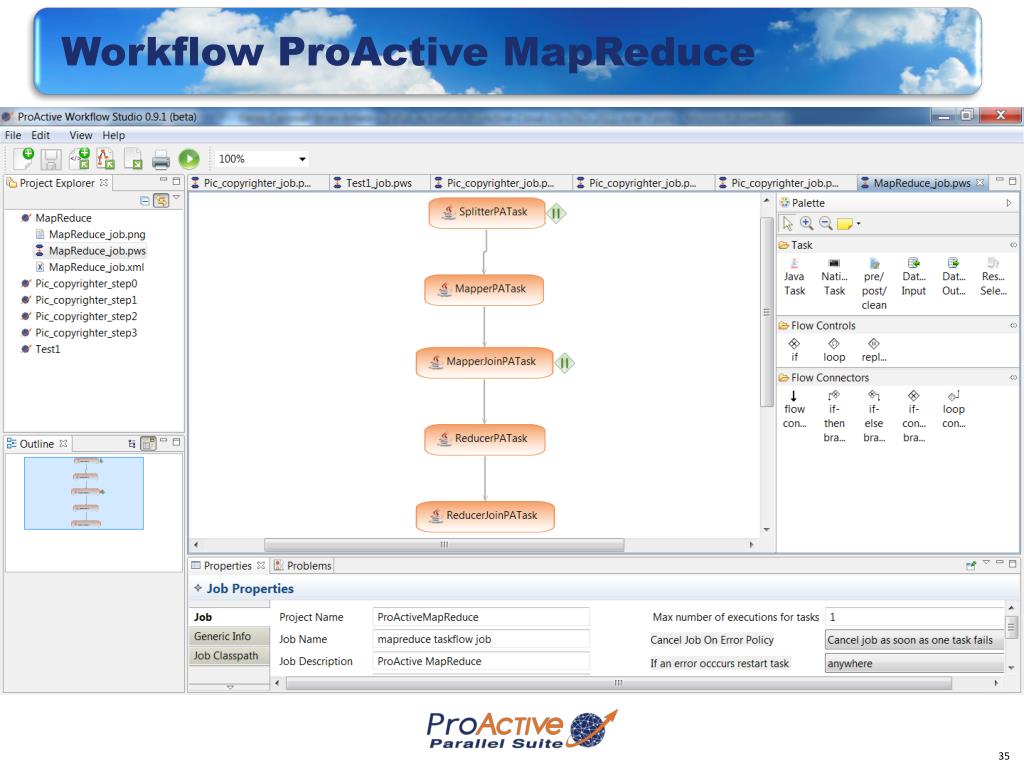Viewport: 1024px width, 768px height.
Task: Open the Help menu
Action: click(x=114, y=135)
